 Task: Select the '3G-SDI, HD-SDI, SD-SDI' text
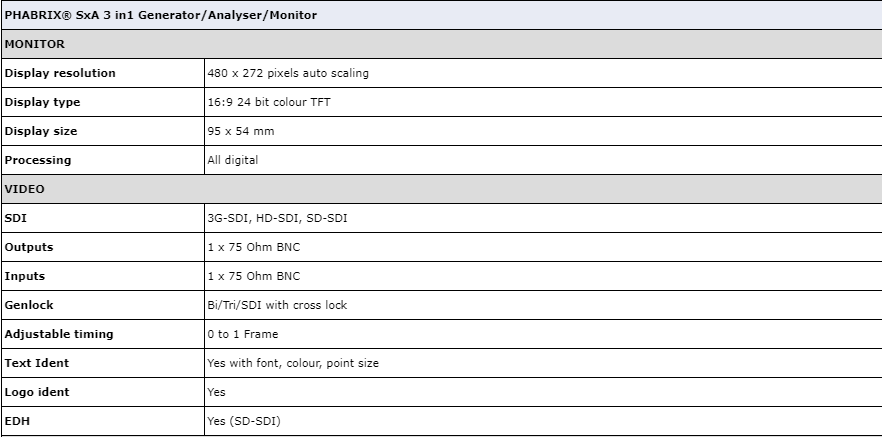coord(276,218)
